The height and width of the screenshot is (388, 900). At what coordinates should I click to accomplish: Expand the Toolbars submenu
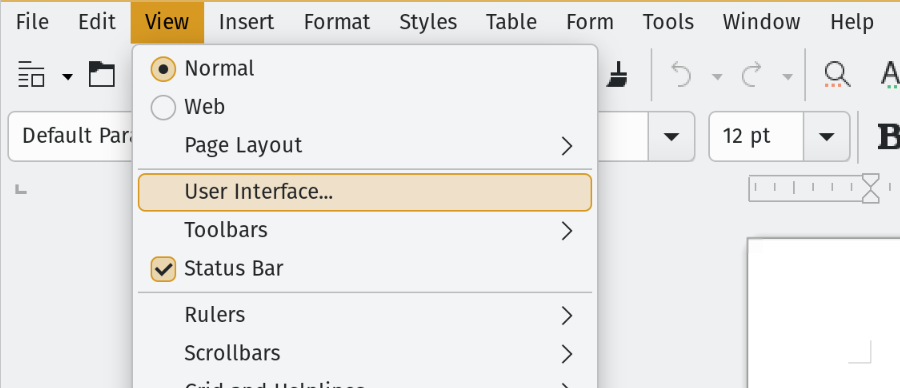364,230
